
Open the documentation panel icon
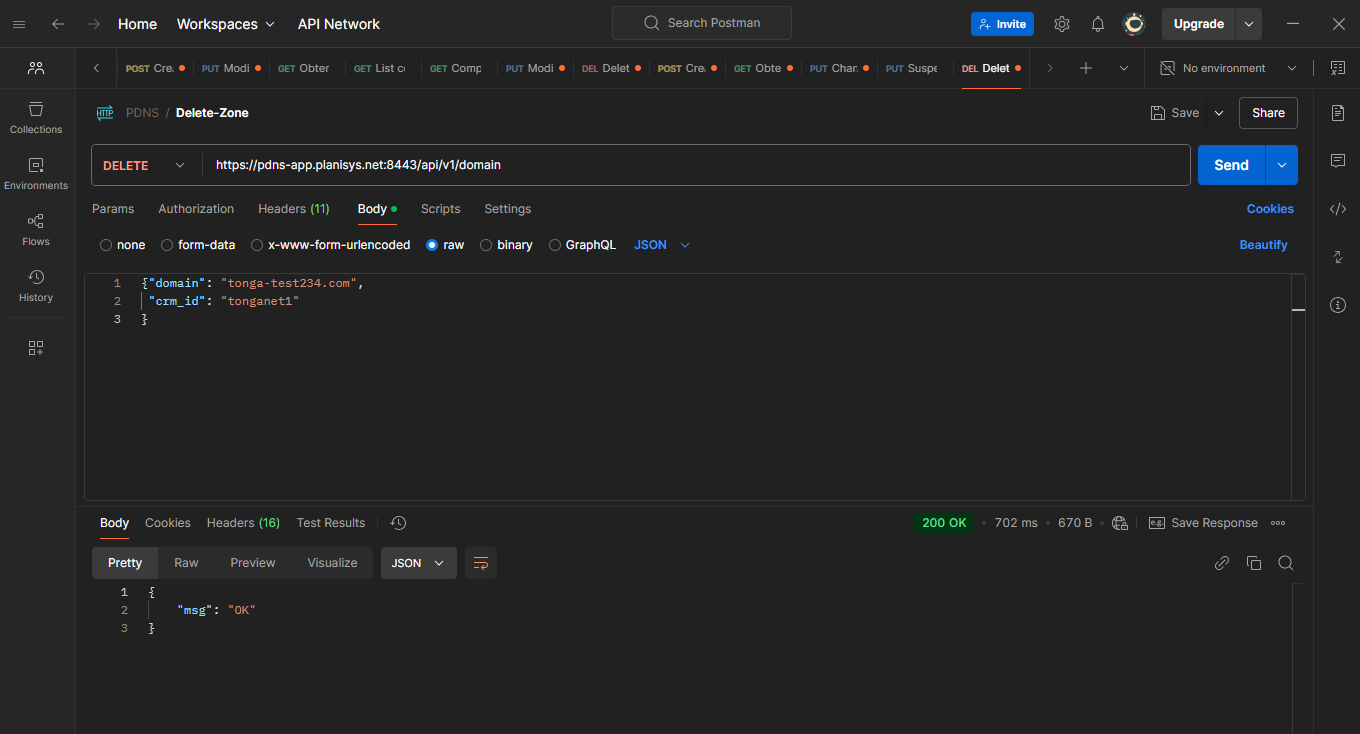[x=1338, y=113]
